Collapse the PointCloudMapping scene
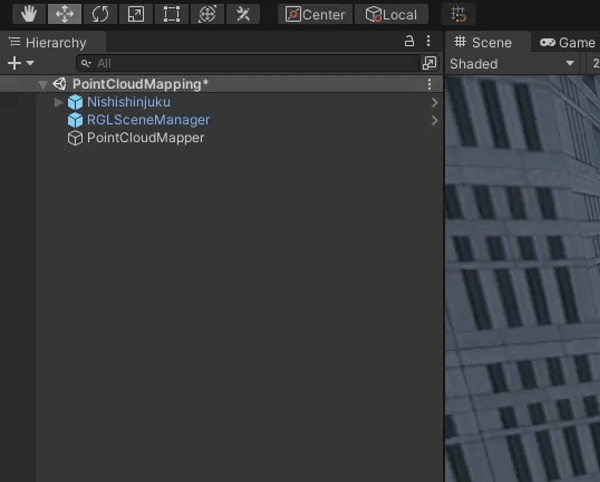The width and height of the screenshot is (600, 482). point(42,85)
